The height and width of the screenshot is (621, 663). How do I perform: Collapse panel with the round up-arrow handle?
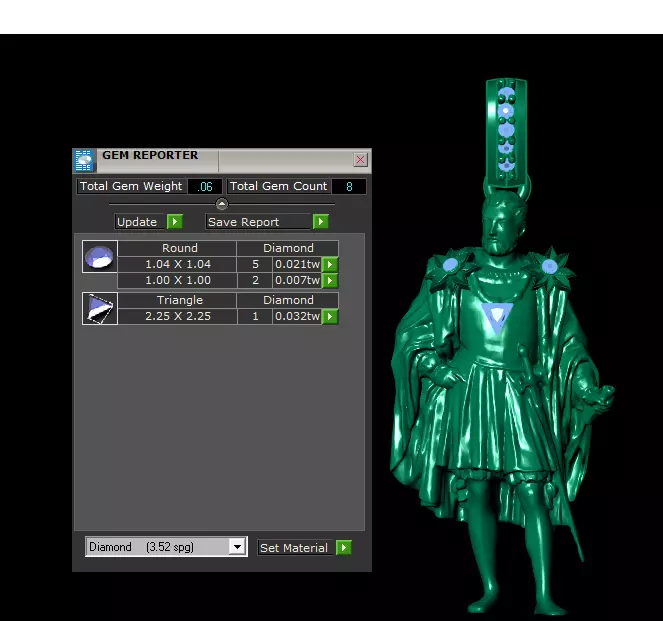222,204
